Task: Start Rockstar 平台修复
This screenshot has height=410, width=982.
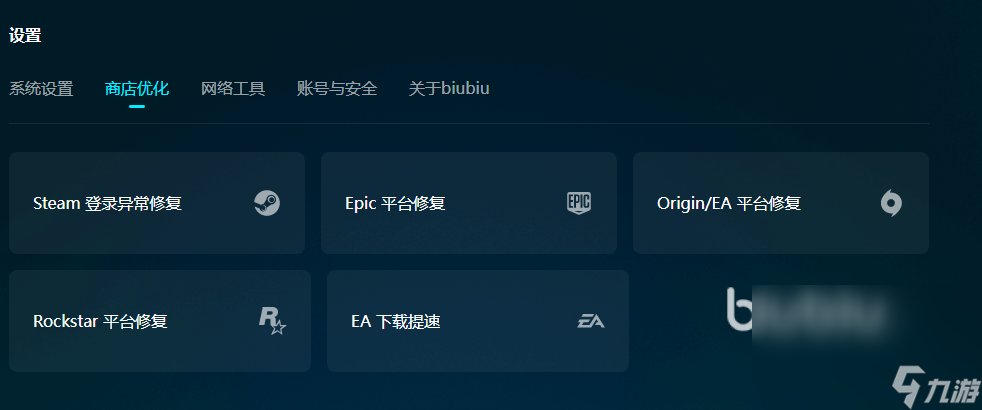Action: tap(160, 321)
